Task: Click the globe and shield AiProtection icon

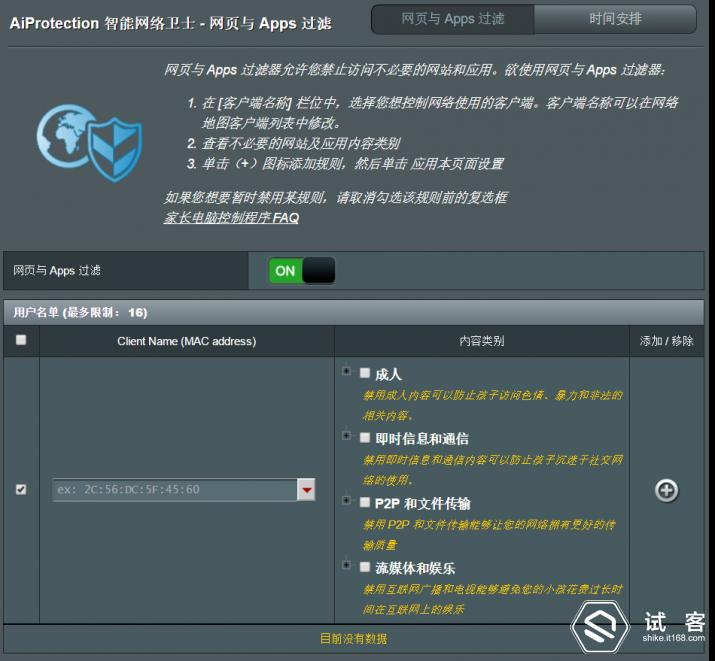Action: 89,143
